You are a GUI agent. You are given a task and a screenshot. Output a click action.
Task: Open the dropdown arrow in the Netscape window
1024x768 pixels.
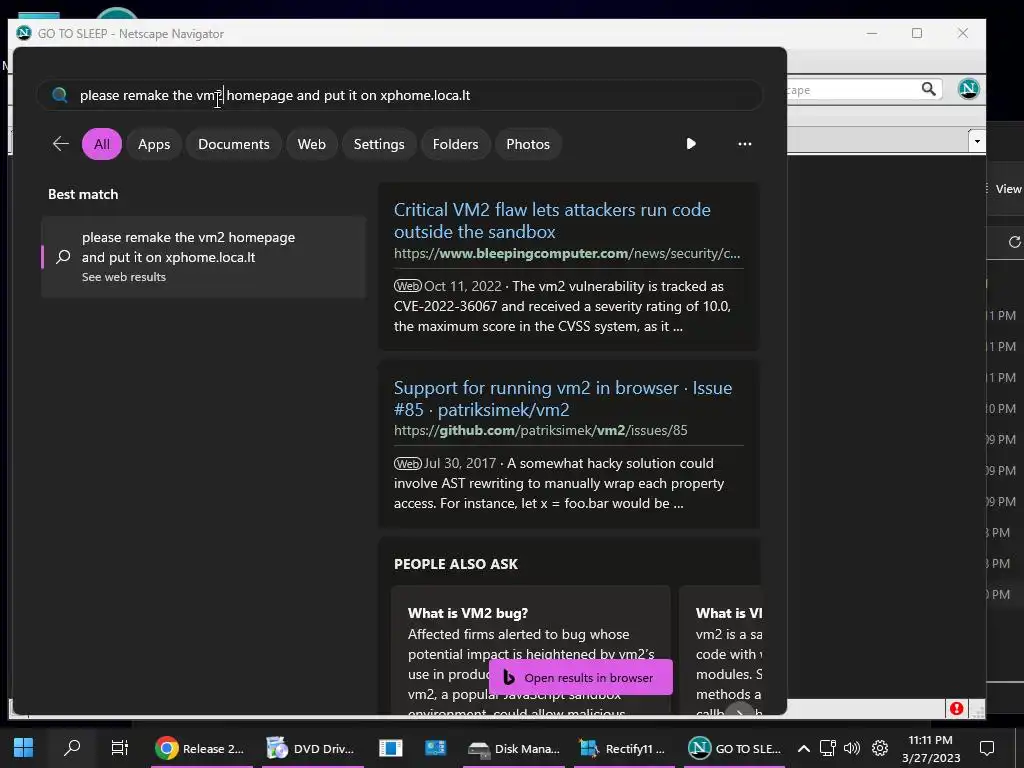(x=976, y=141)
